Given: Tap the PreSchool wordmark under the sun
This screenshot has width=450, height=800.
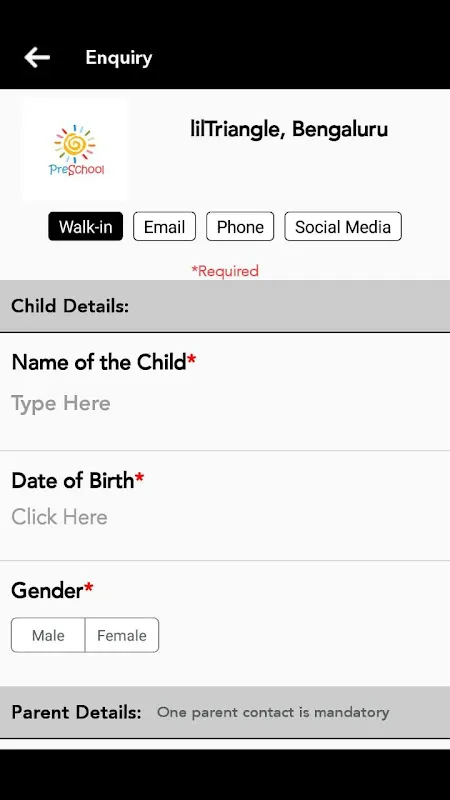Looking at the screenshot, I should pos(77,169).
